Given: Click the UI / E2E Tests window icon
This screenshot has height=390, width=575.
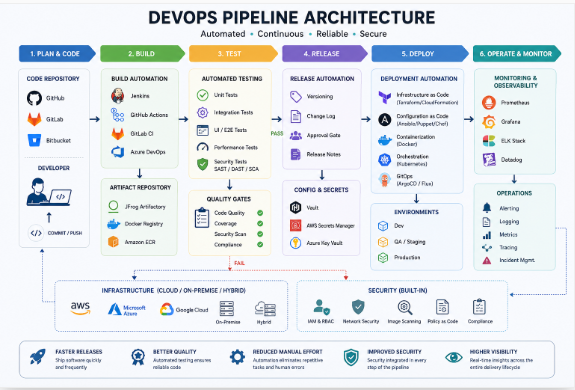Looking at the screenshot, I should 202,130.
